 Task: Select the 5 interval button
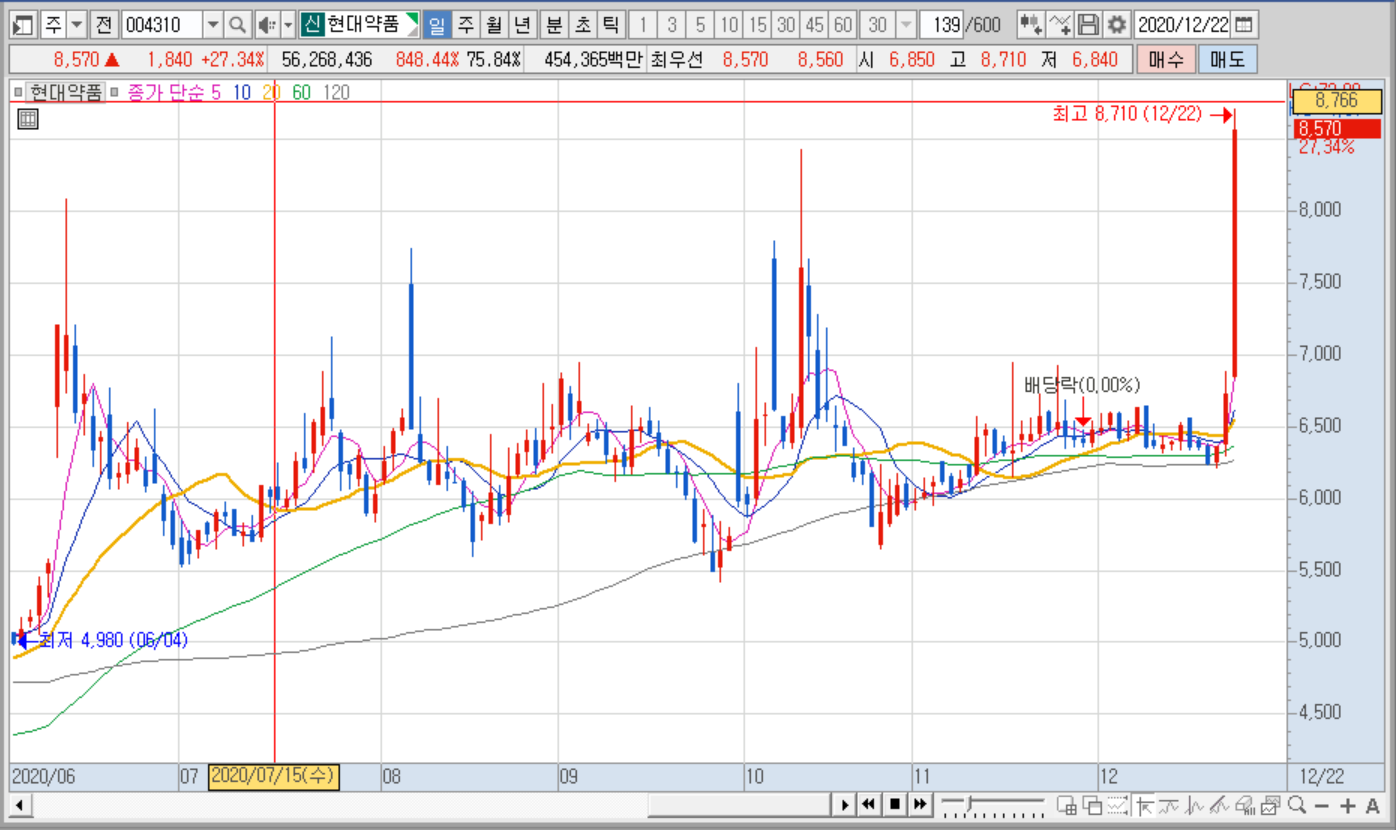[701, 25]
